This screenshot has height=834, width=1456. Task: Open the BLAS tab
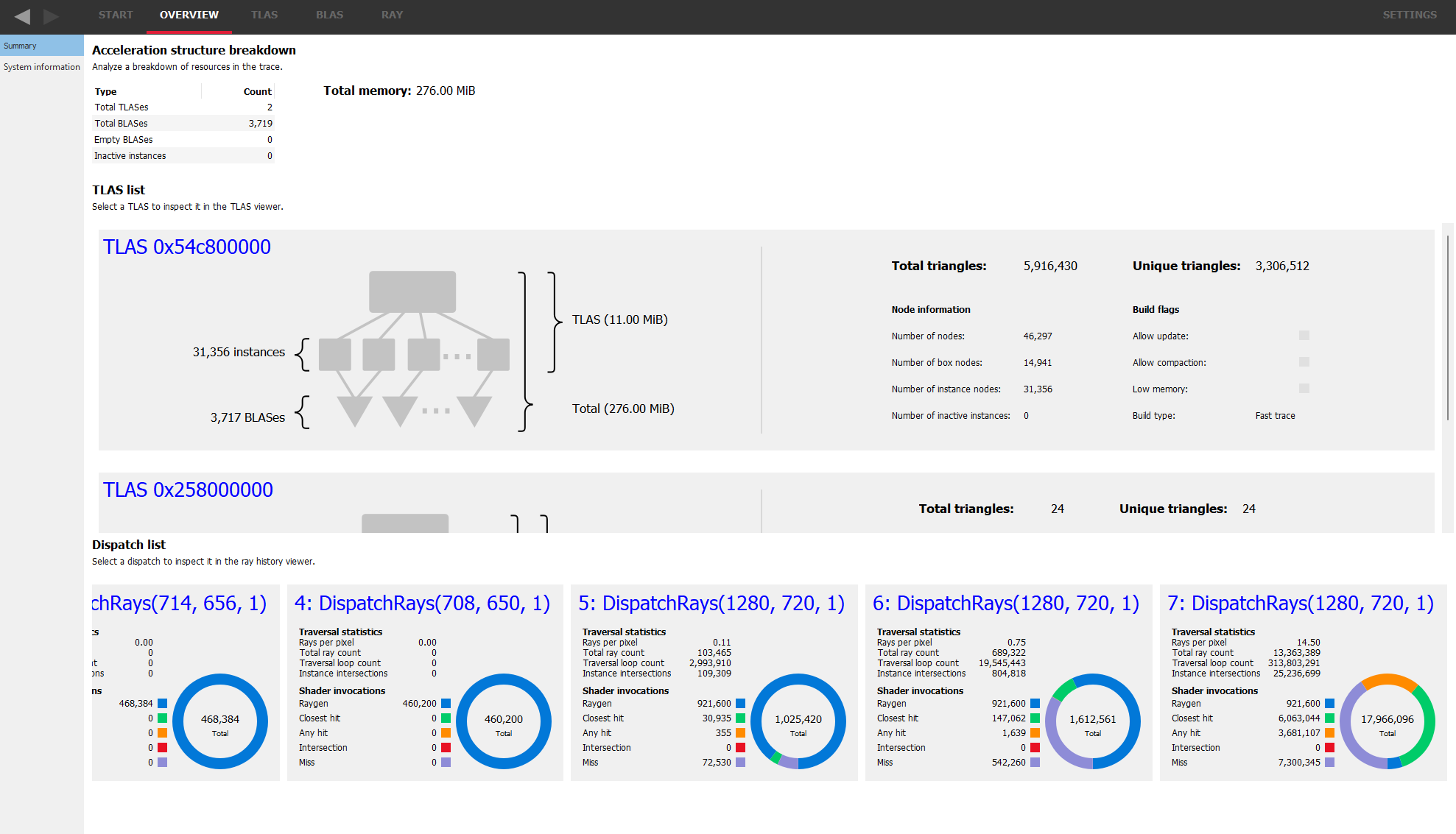point(329,15)
